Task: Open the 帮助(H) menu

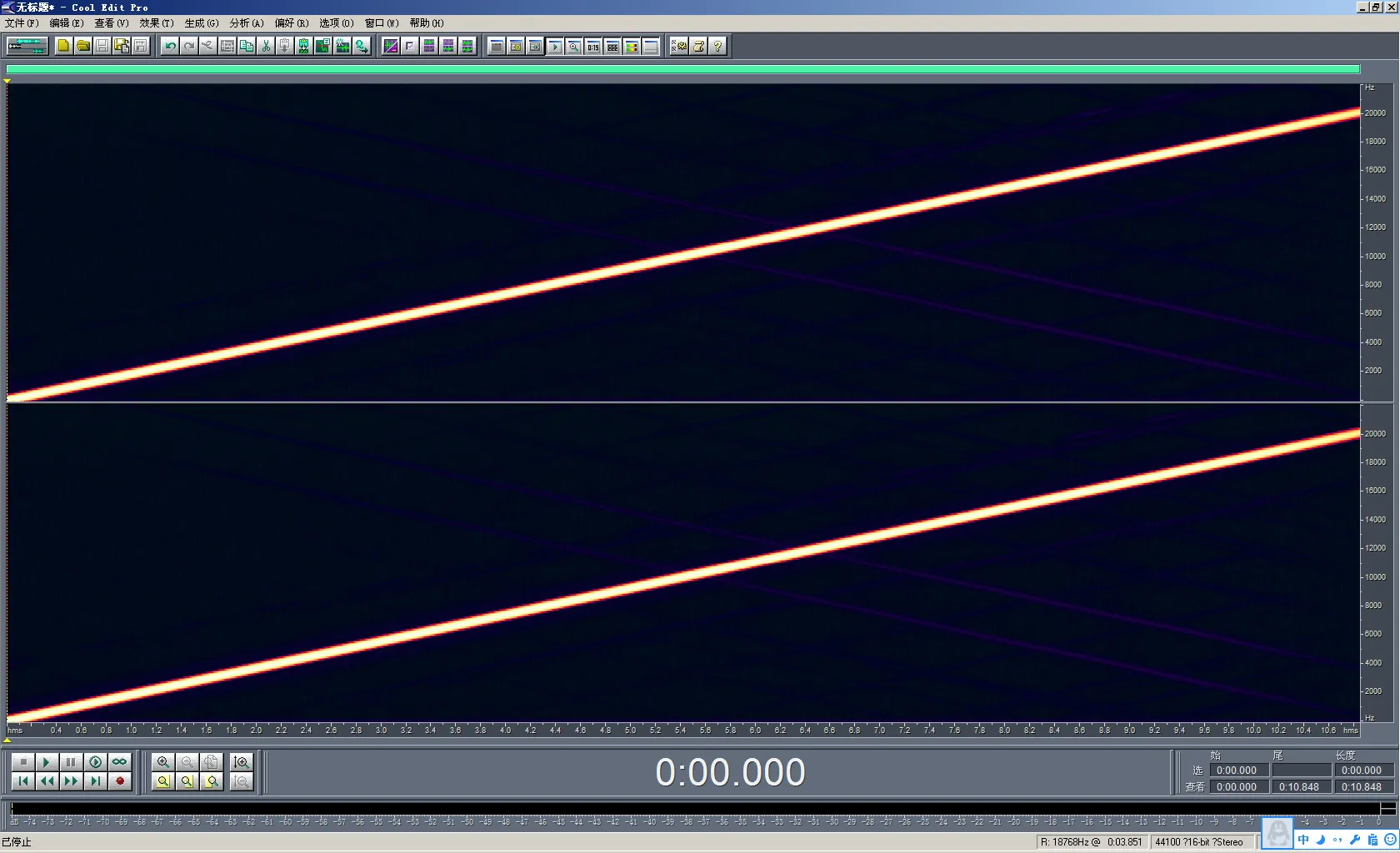Action: [x=427, y=23]
